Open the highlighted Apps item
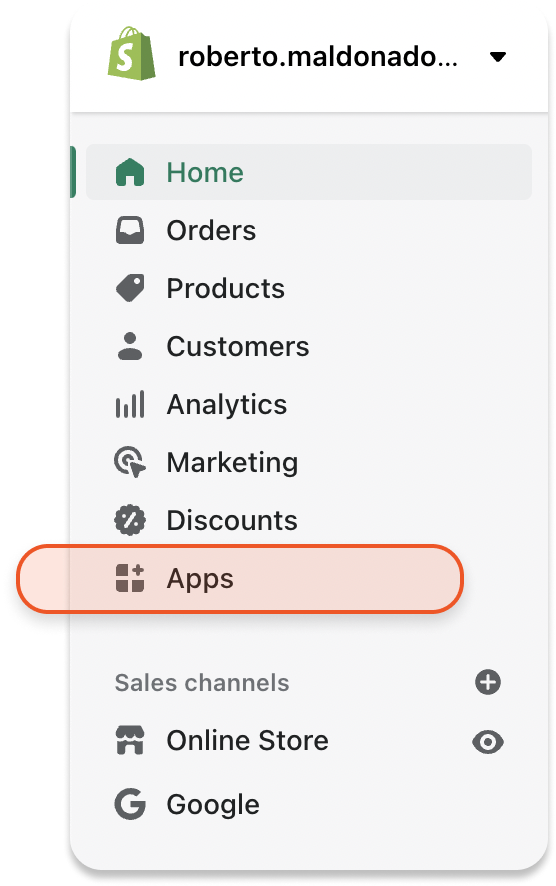Screen dimensions: 556x886 240,579
